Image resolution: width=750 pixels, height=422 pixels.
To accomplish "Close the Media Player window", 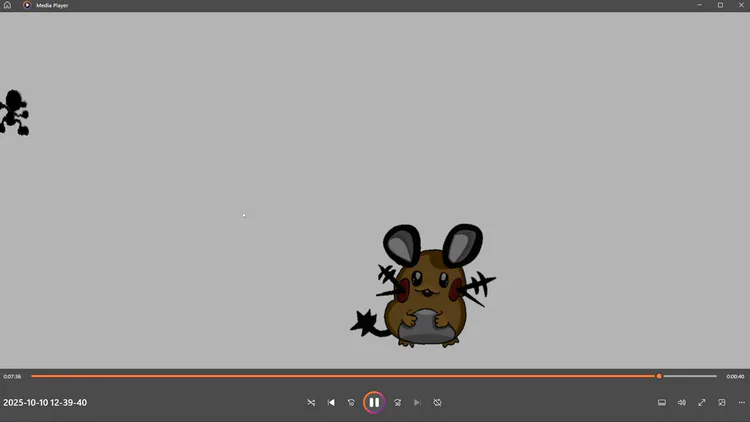I will [x=741, y=5].
